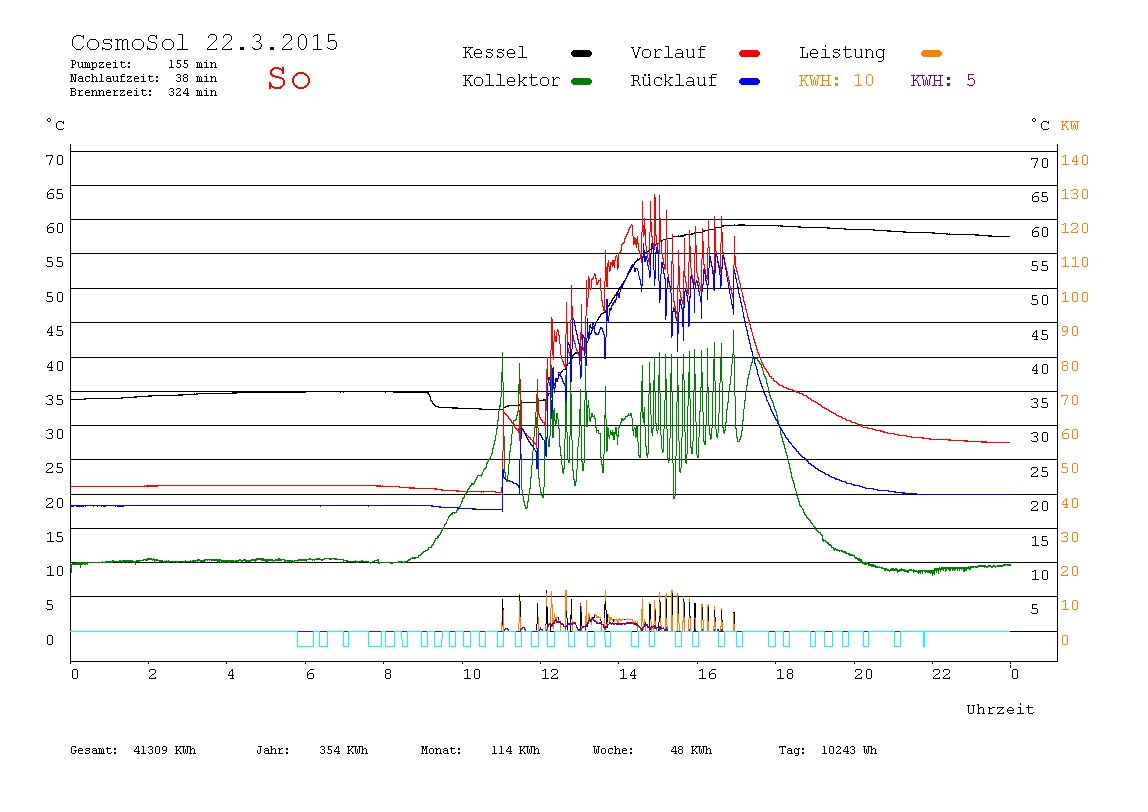Click the "Woche:" footer label
This screenshot has height=812, width=1148.
point(613,750)
